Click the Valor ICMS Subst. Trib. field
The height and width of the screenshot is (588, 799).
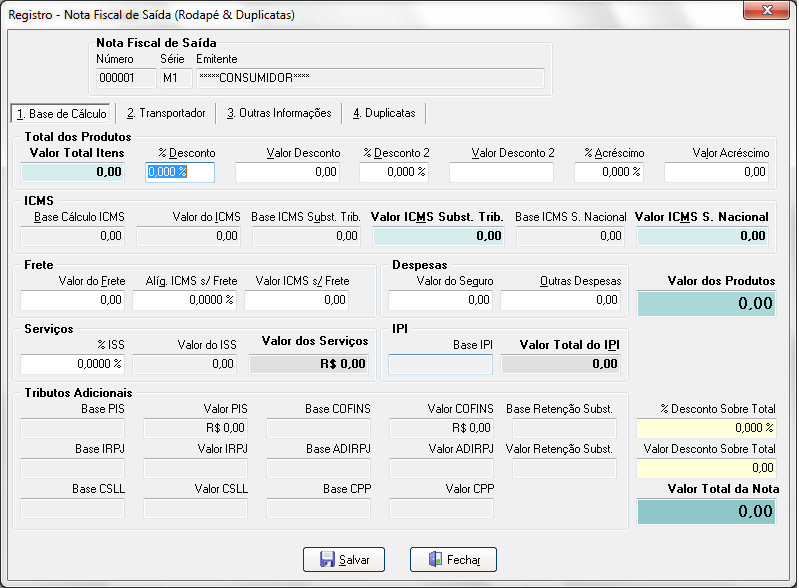click(x=439, y=236)
